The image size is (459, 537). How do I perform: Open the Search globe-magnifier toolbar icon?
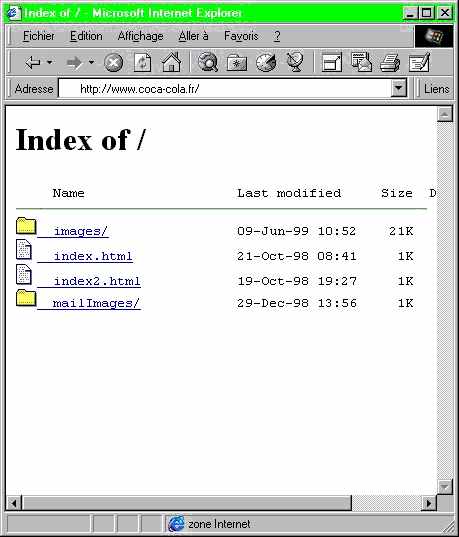208,62
